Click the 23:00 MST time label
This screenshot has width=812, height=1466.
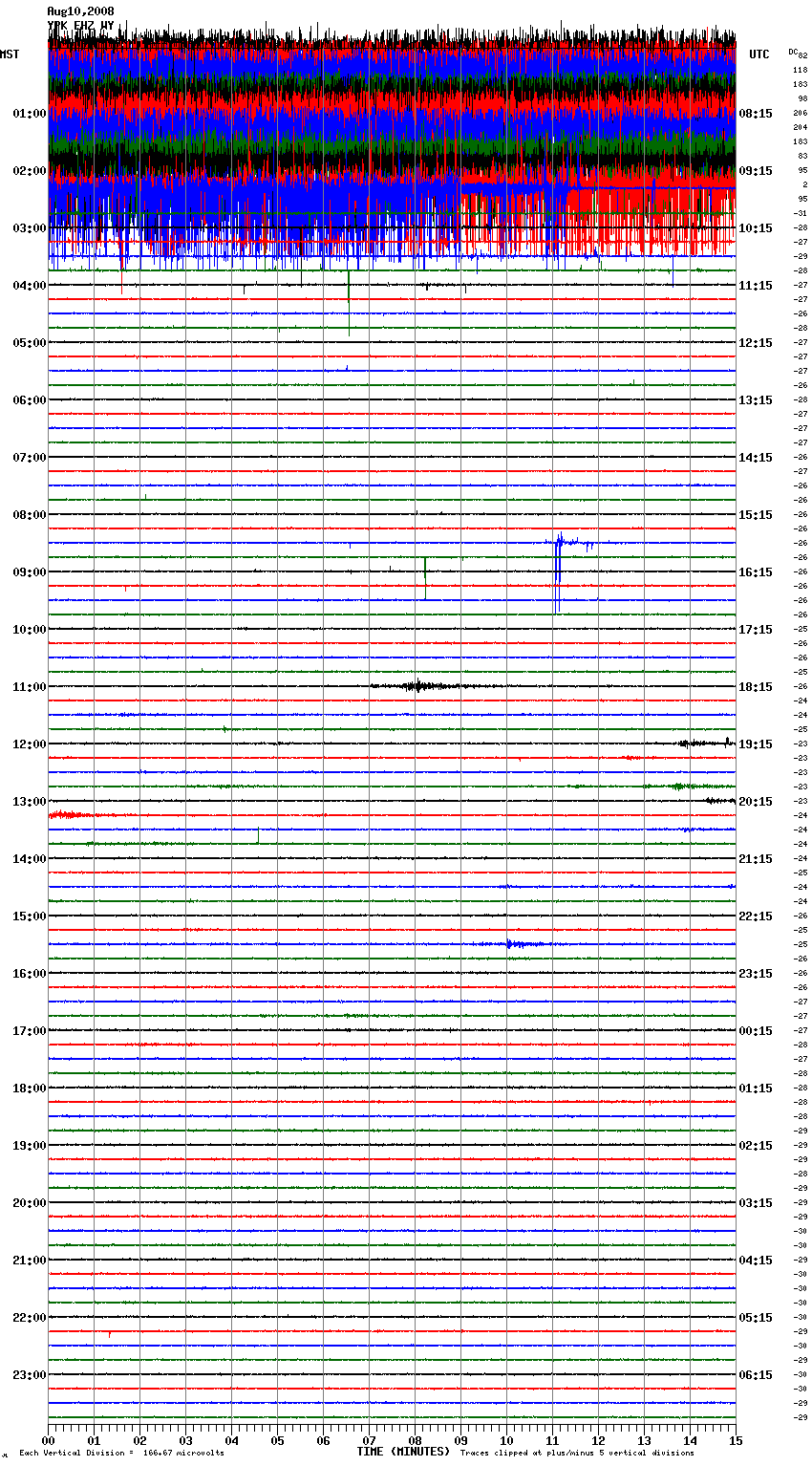click(30, 1375)
